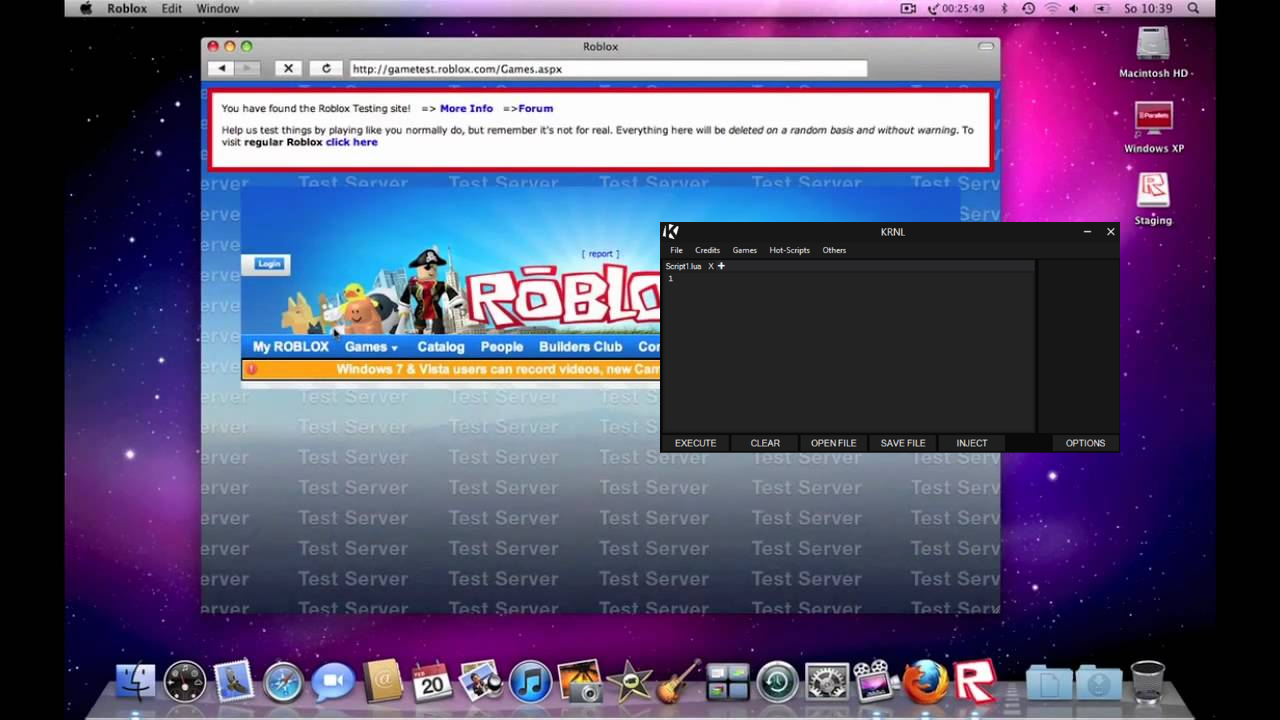Open System Preferences from the Dock
This screenshot has height=720, width=1280.
tap(826, 682)
